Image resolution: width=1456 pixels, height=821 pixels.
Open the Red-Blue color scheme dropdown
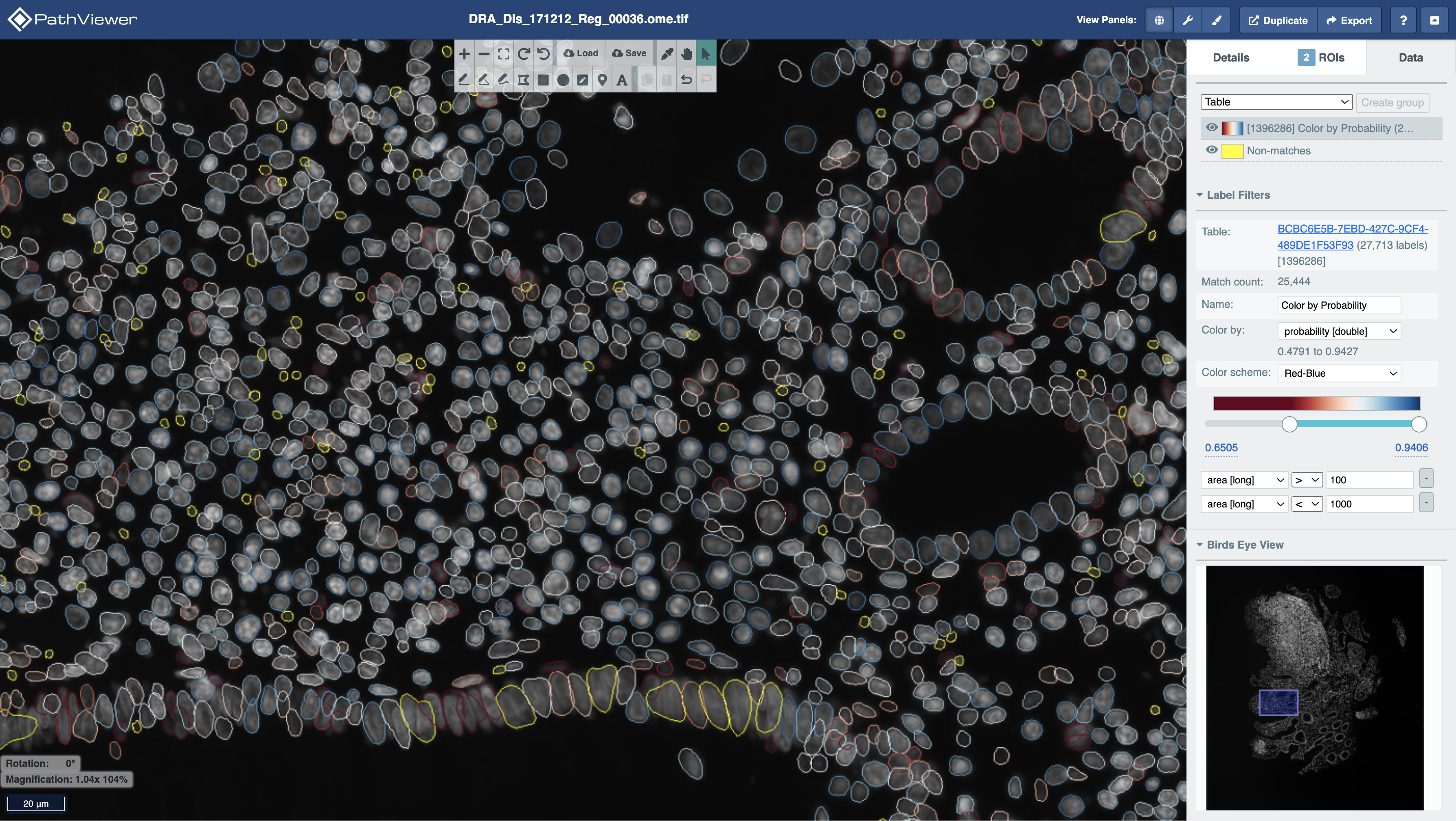[1339, 373]
